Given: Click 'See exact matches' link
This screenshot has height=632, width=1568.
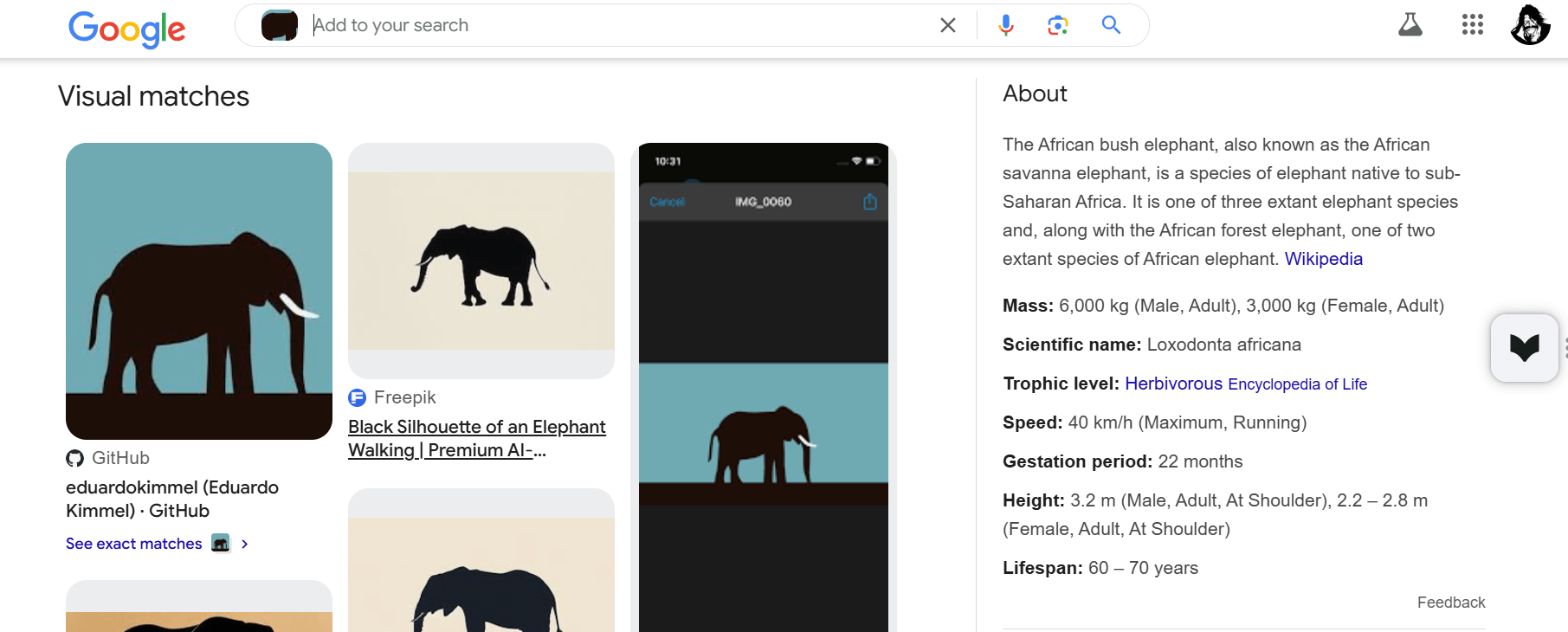Looking at the screenshot, I should coord(134,544).
